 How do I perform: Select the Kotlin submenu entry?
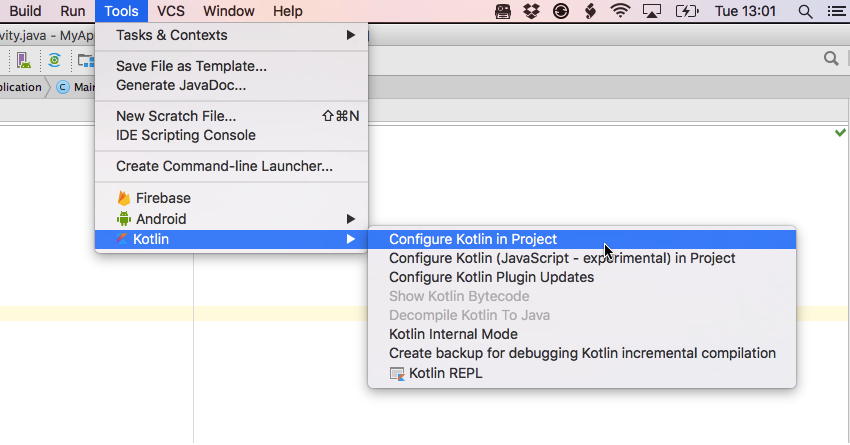pyautogui.click(x=230, y=239)
